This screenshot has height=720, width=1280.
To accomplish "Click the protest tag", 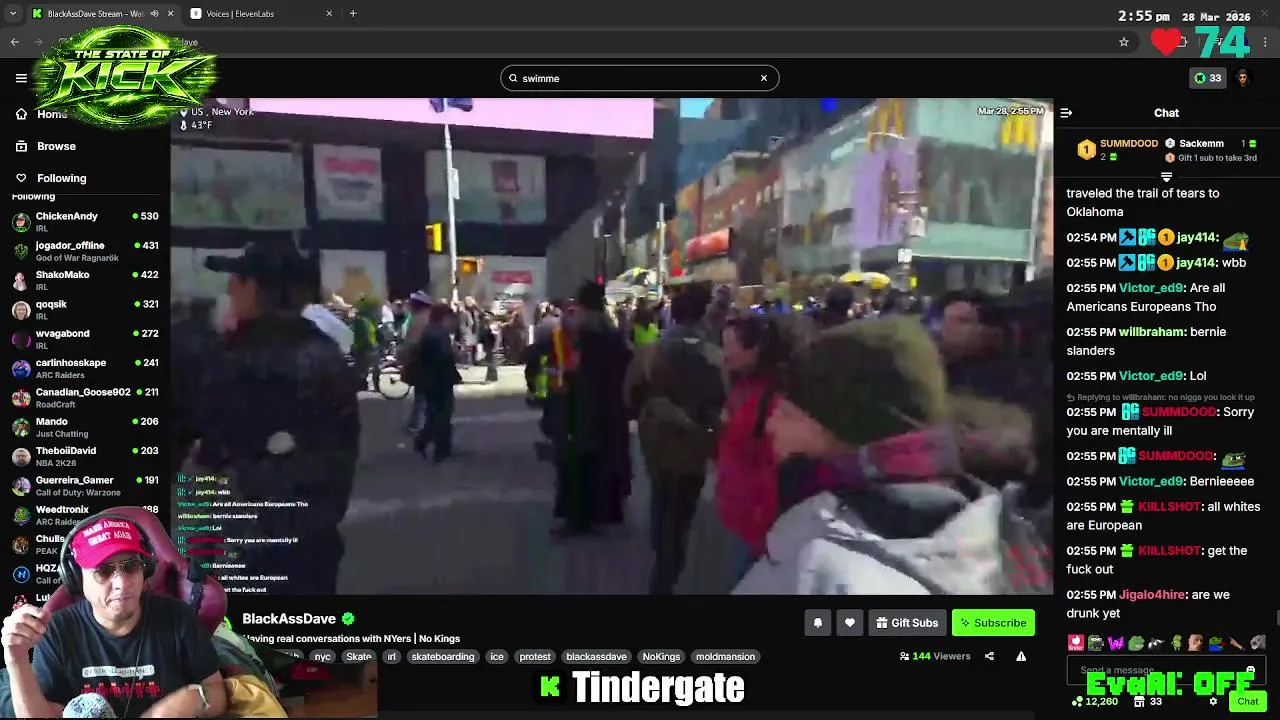I will pos(535,657).
